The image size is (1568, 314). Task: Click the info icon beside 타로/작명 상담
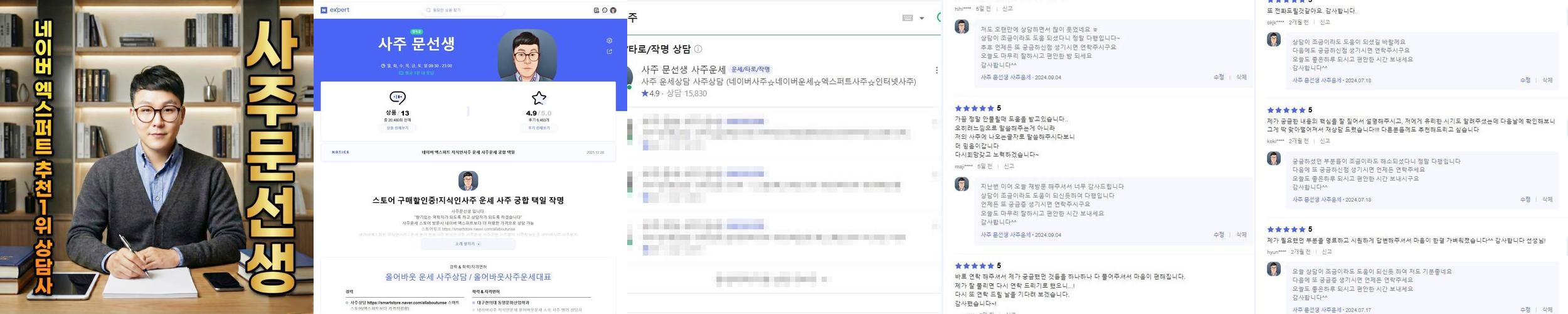(x=698, y=49)
